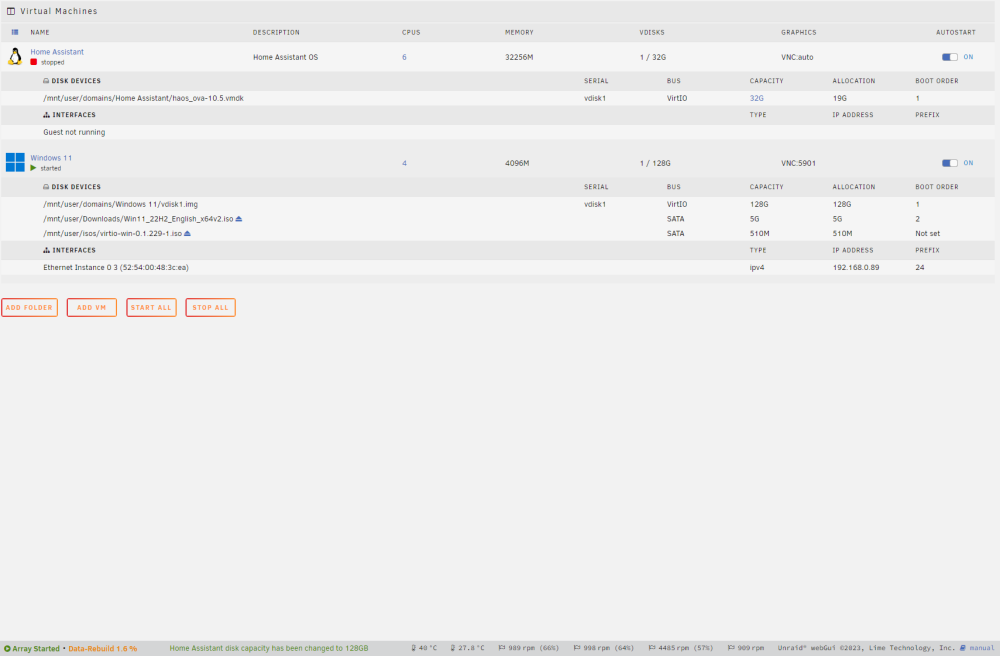Image resolution: width=1000 pixels, height=656 pixels.
Task: Click the haos_ova-10.5.vmdk disk path
Action: 143,98
